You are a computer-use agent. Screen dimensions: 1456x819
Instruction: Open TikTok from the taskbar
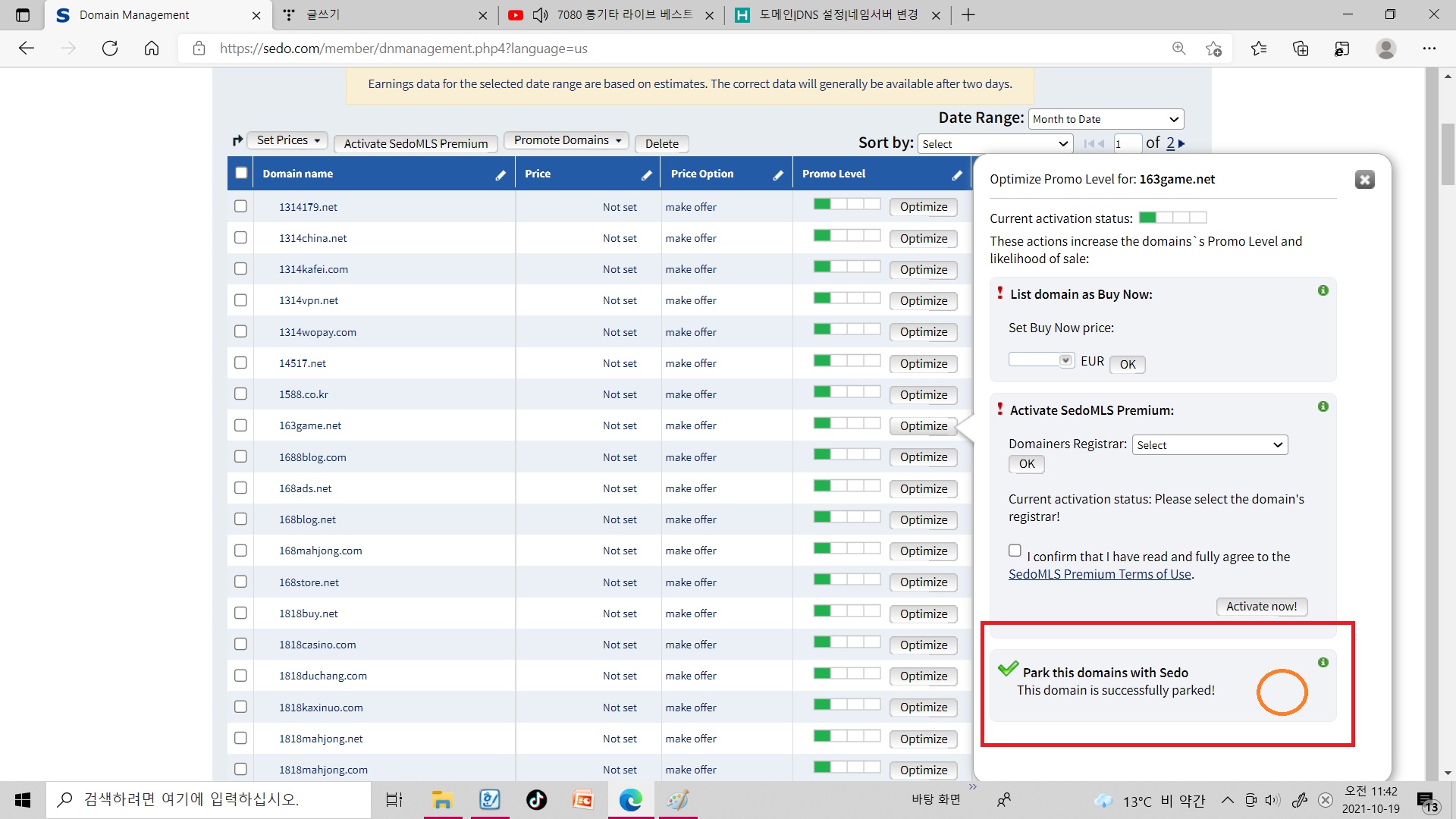pyautogui.click(x=536, y=800)
